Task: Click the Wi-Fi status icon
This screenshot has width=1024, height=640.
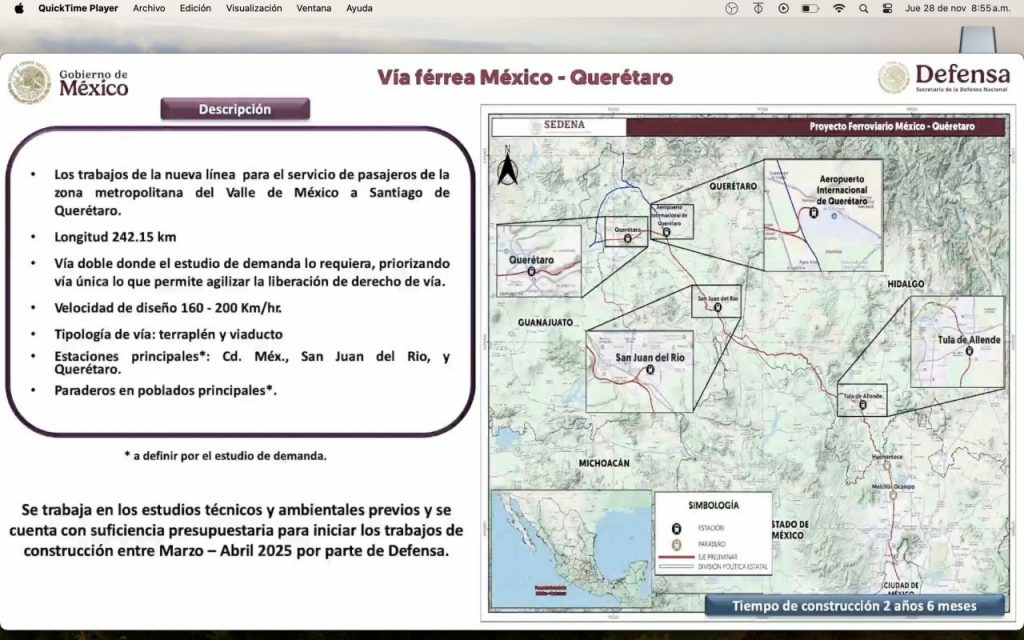Action: pyautogui.click(x=838, y=8)
